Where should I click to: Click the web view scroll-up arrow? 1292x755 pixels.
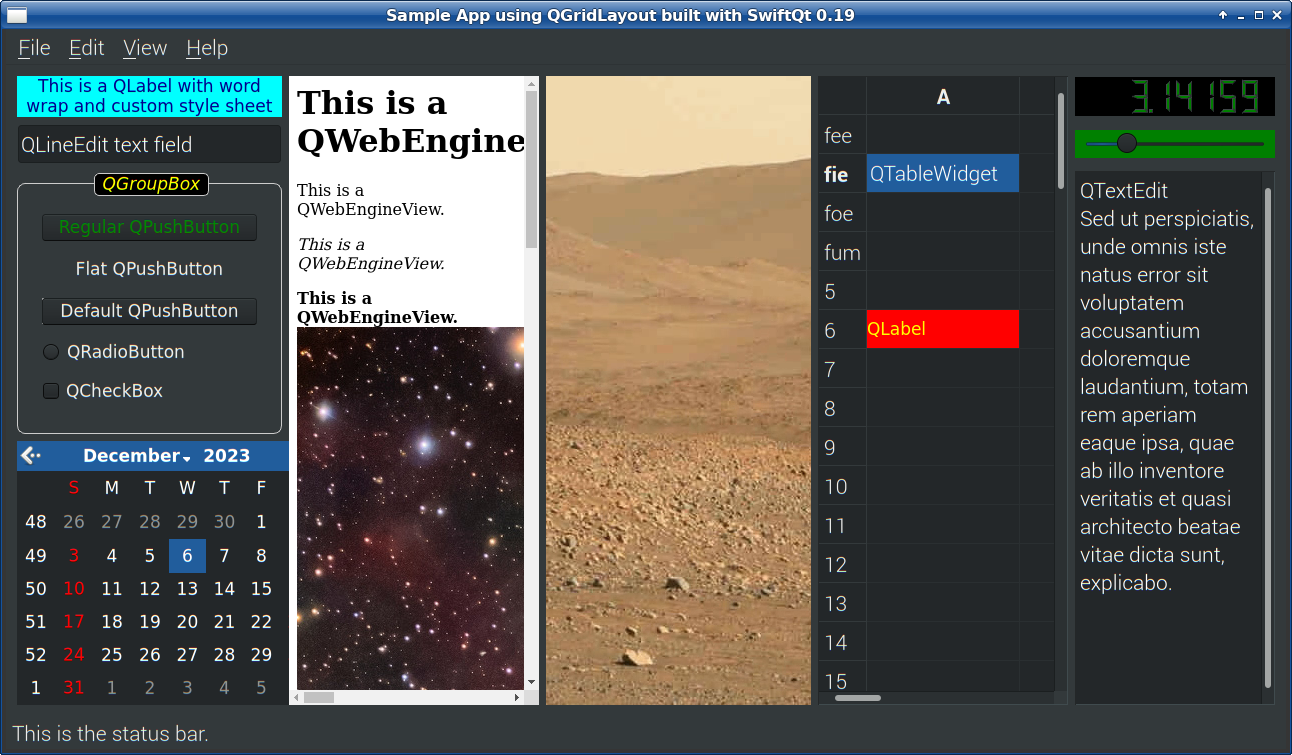531,85
